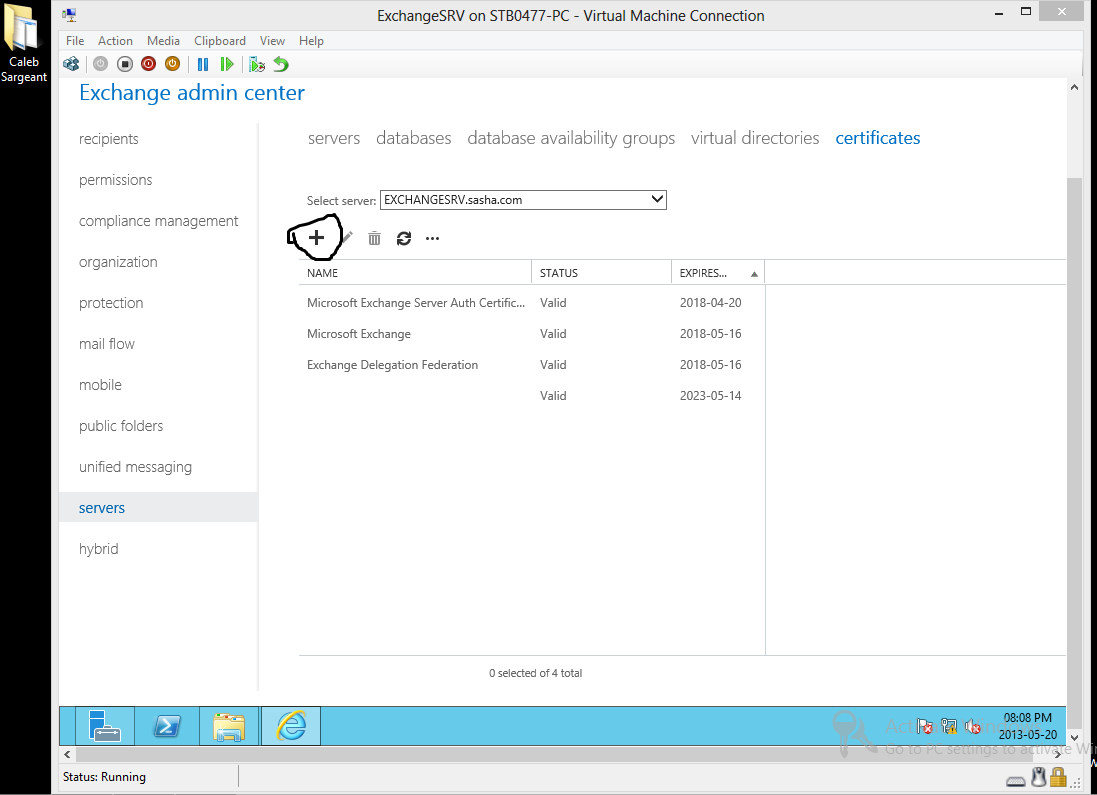This screenshot has height=795, width=1097.
Task: Open the Media menu
Action: pos(163,41)
